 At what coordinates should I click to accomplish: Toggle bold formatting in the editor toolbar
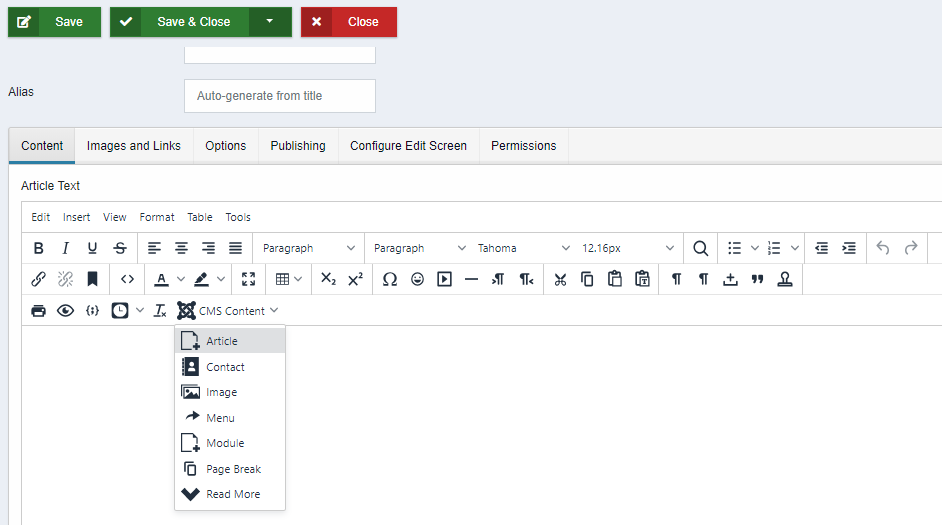[x=39, y=248]
